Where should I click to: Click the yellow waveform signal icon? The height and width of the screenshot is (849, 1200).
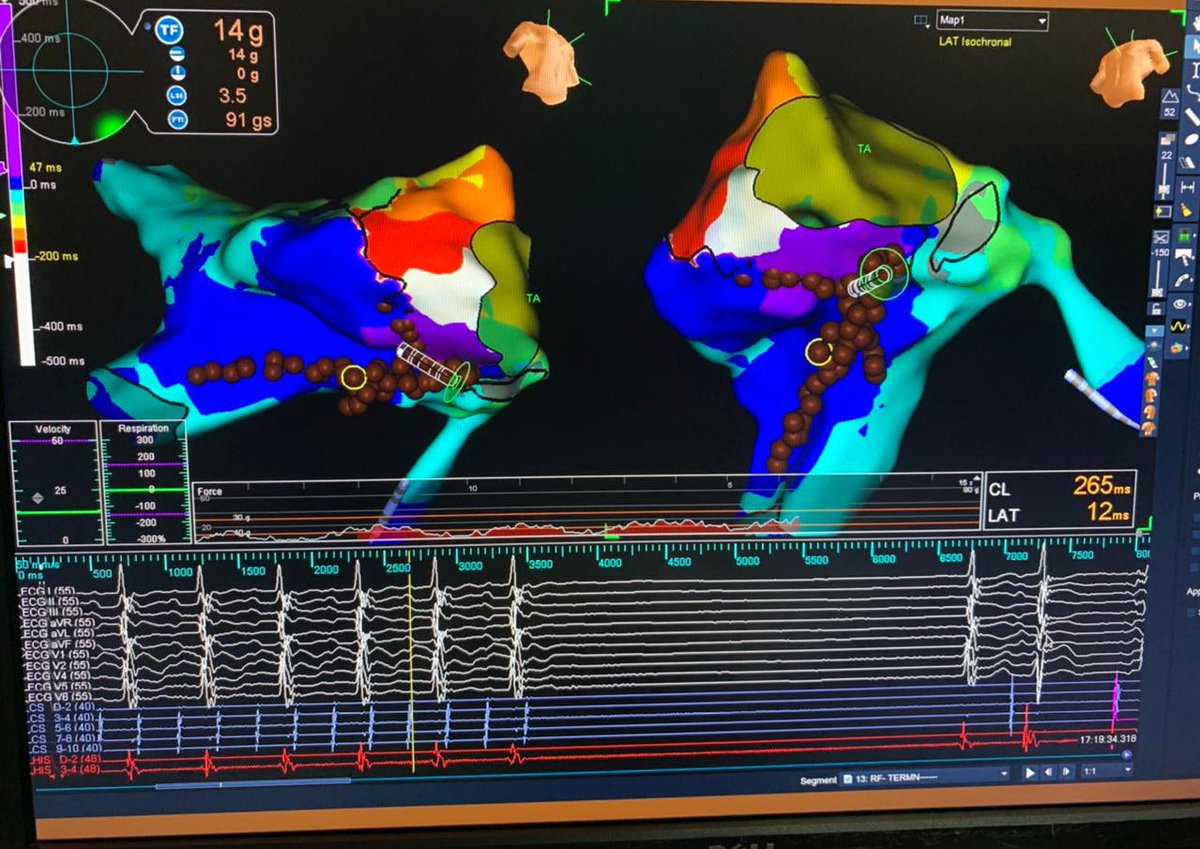1179,327
